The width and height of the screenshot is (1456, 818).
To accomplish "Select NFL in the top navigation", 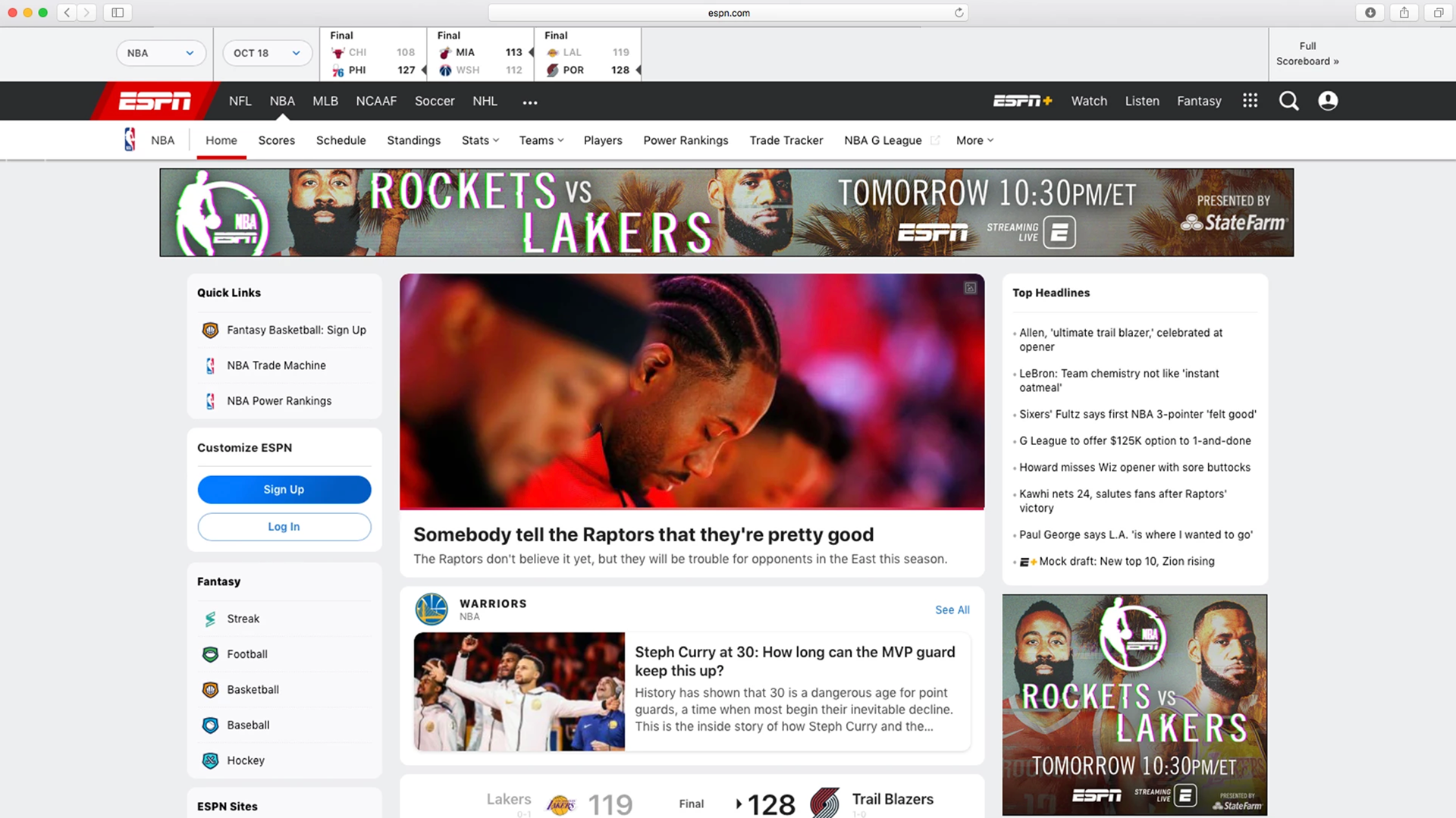I will [x=240, y=101].
